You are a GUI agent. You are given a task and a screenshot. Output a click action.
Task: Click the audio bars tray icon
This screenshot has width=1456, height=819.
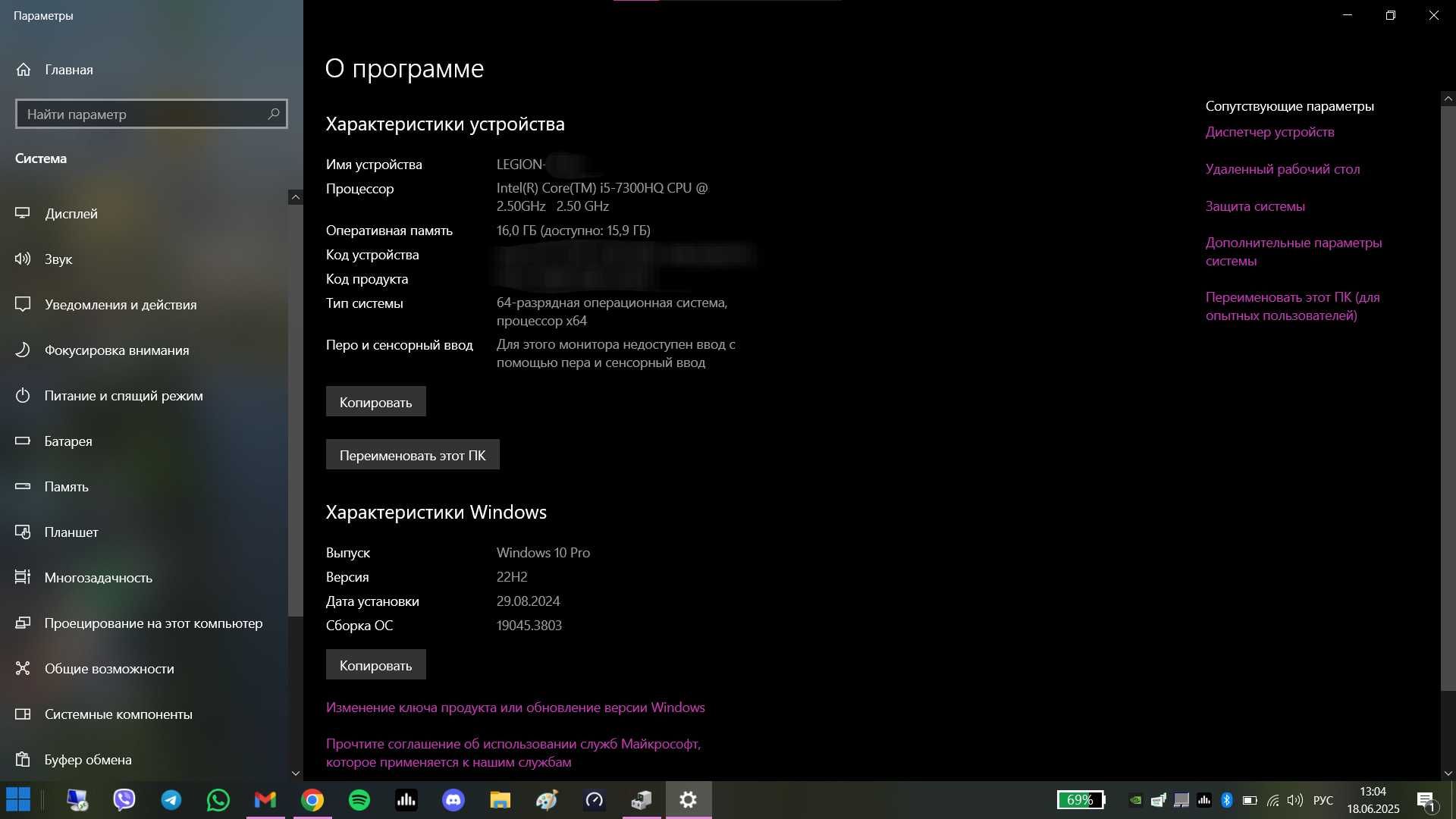pyautogui.click(x=1204, y=800)
